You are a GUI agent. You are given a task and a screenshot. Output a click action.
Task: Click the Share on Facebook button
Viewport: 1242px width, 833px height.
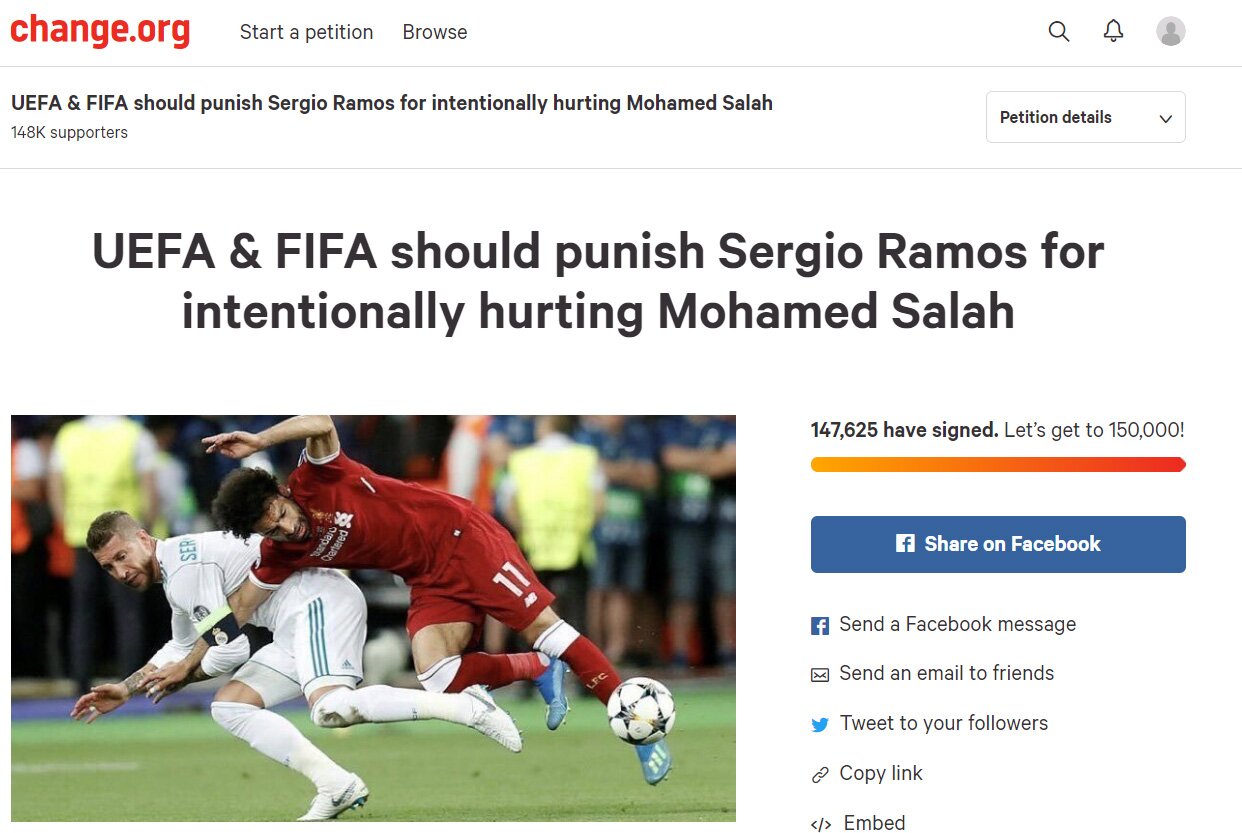coord(998,544)
